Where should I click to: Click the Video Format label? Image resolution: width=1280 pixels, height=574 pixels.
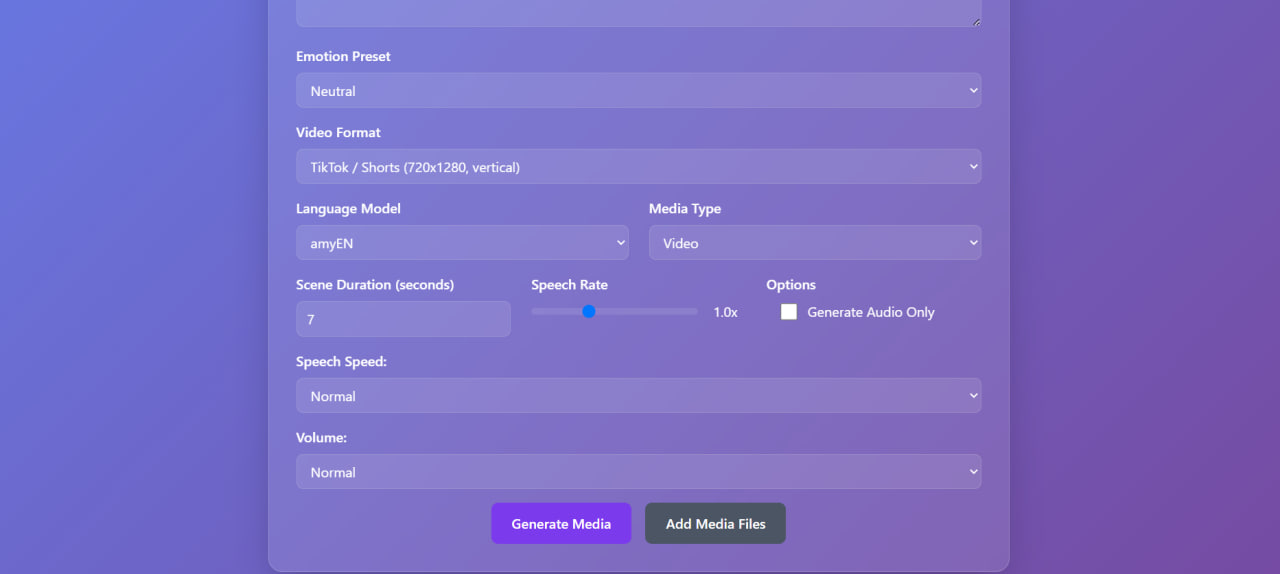point(338,132)
